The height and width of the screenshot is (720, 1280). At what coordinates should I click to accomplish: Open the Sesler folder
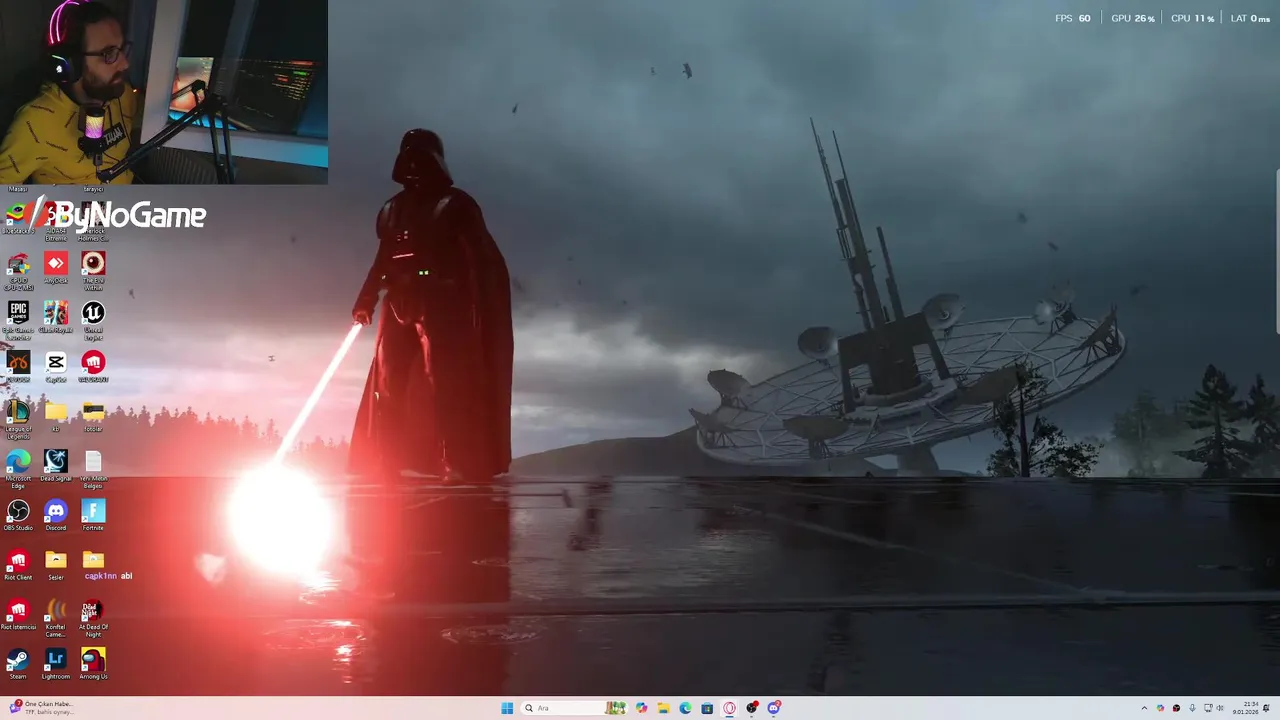(x=56, y=564)
